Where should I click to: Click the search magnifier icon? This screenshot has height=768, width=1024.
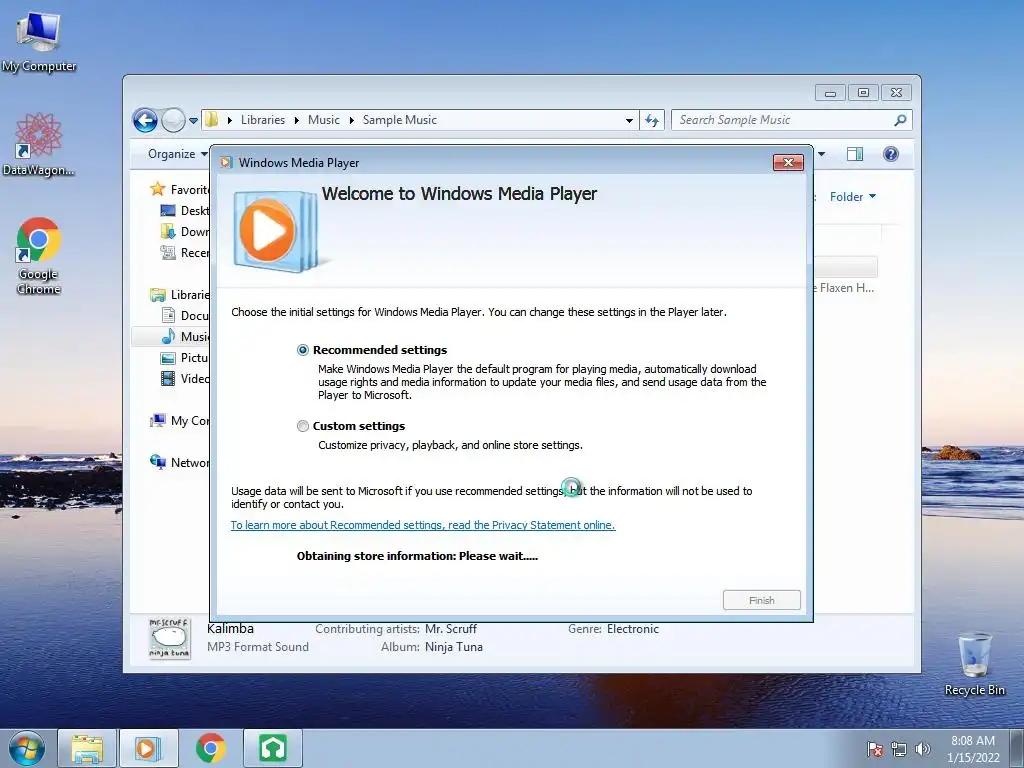point(901,120)
